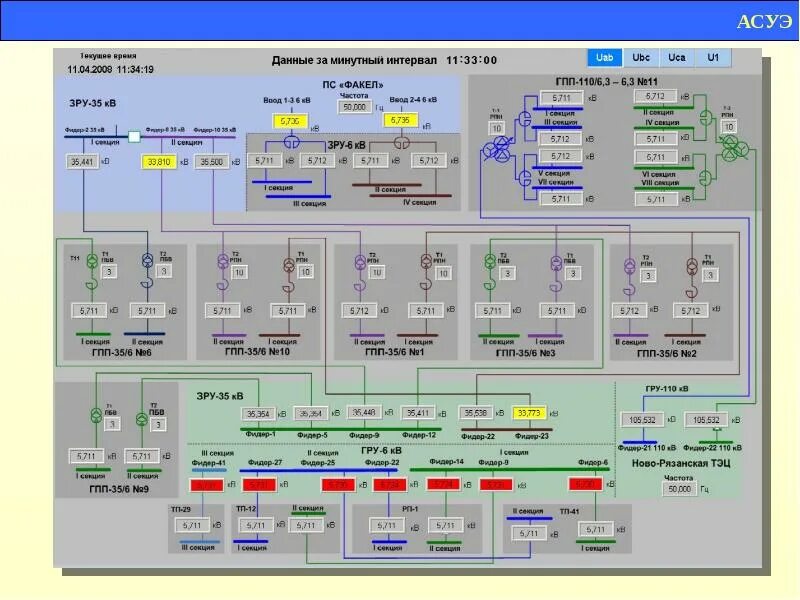This screenshot has width=800, height=600.
Task: Open the 35,441 кВ reading under Фидер-2
Action: 82,162
